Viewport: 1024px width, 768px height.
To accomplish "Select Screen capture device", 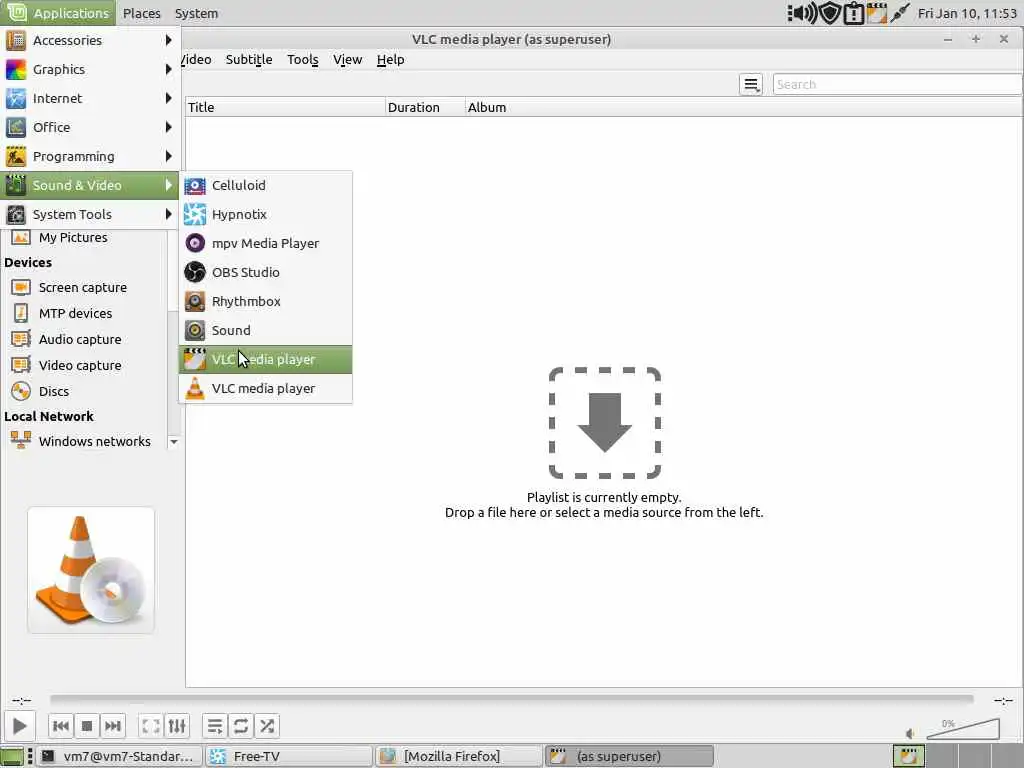I will [84, 287].
